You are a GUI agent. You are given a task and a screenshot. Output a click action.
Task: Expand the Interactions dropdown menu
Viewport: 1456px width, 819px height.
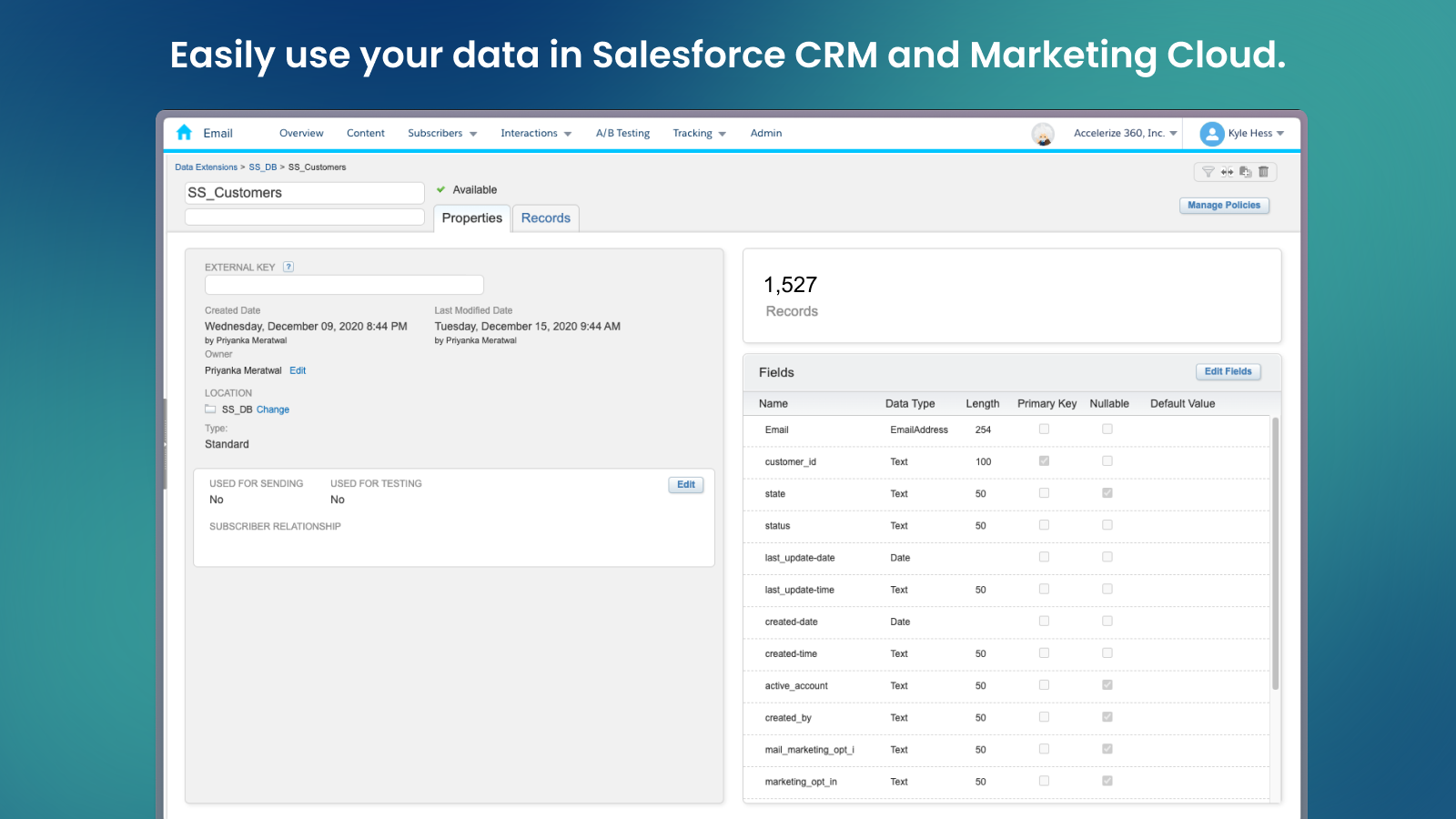[x=535, y=133]
